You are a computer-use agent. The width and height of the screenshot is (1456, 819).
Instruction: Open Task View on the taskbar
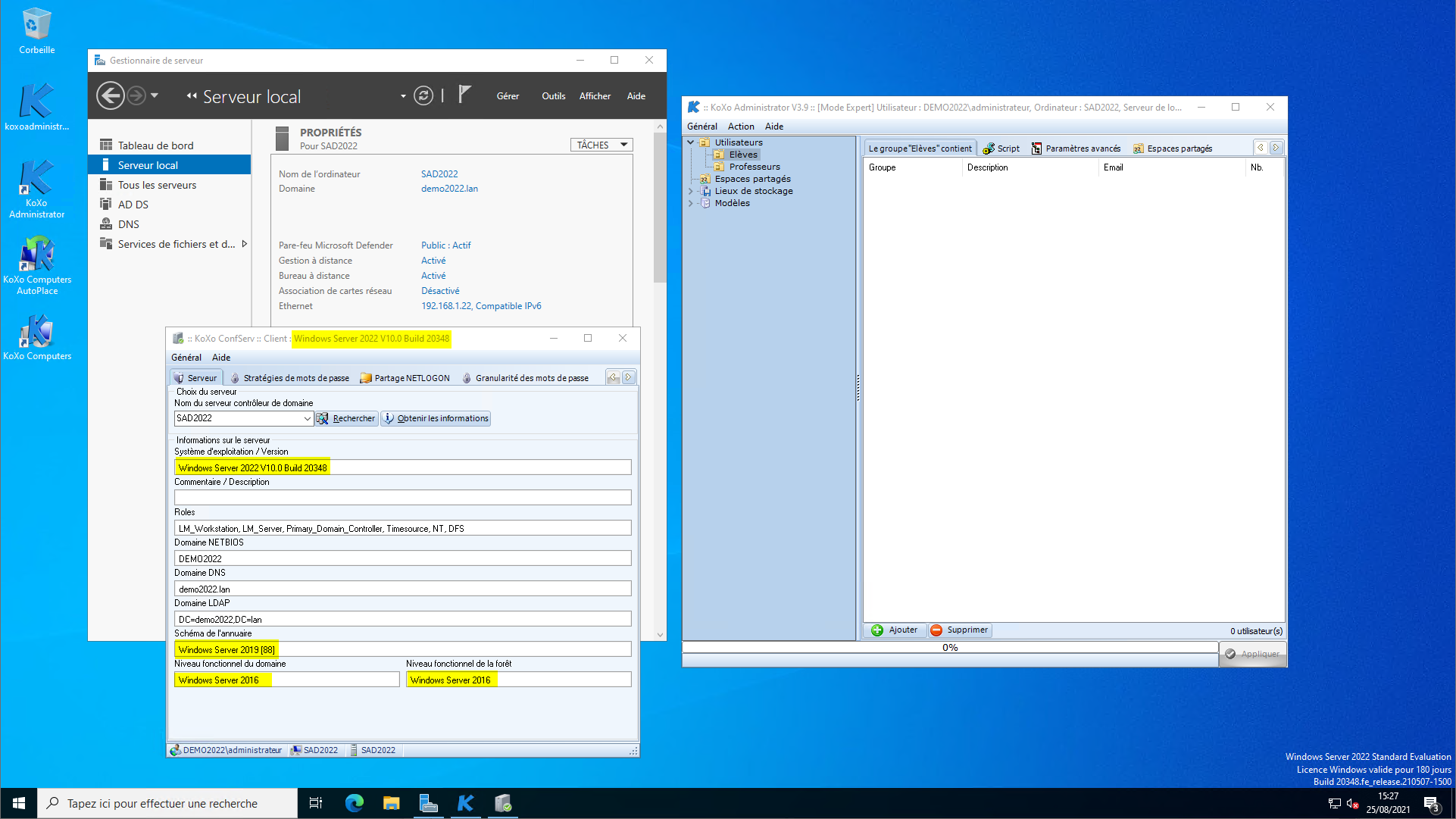316,803
